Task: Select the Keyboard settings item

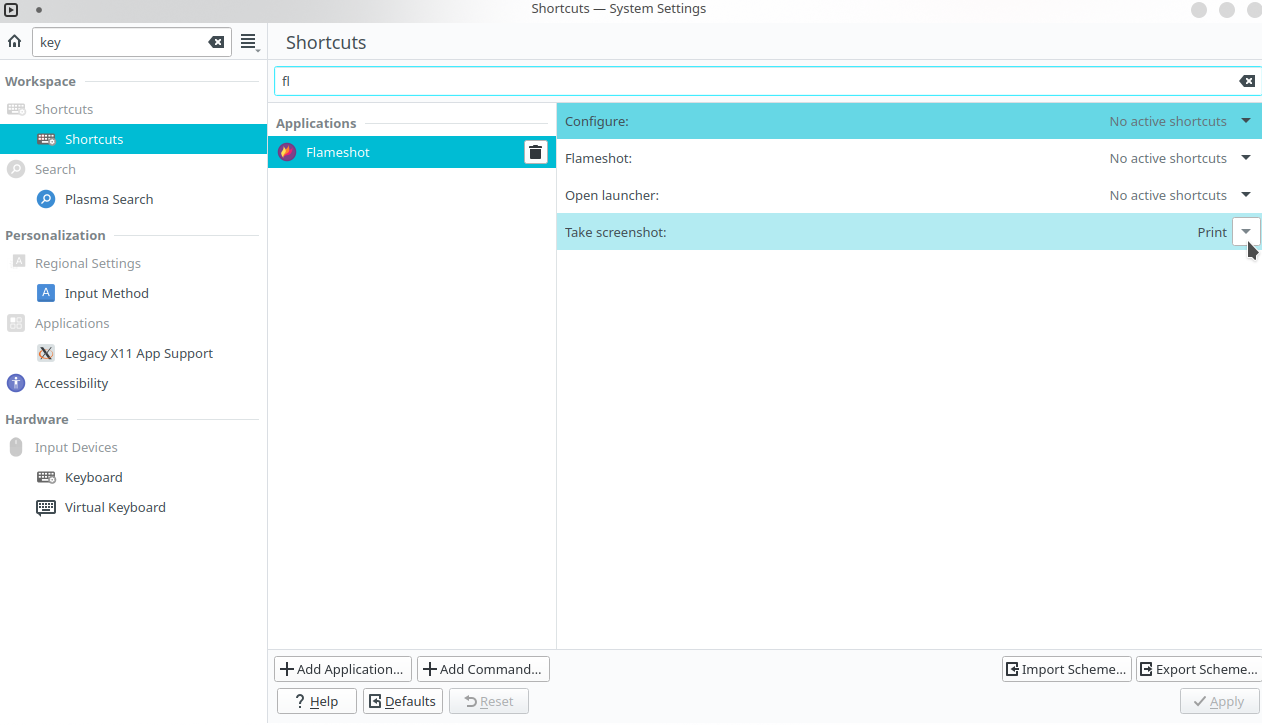Action: click(93, 477)
